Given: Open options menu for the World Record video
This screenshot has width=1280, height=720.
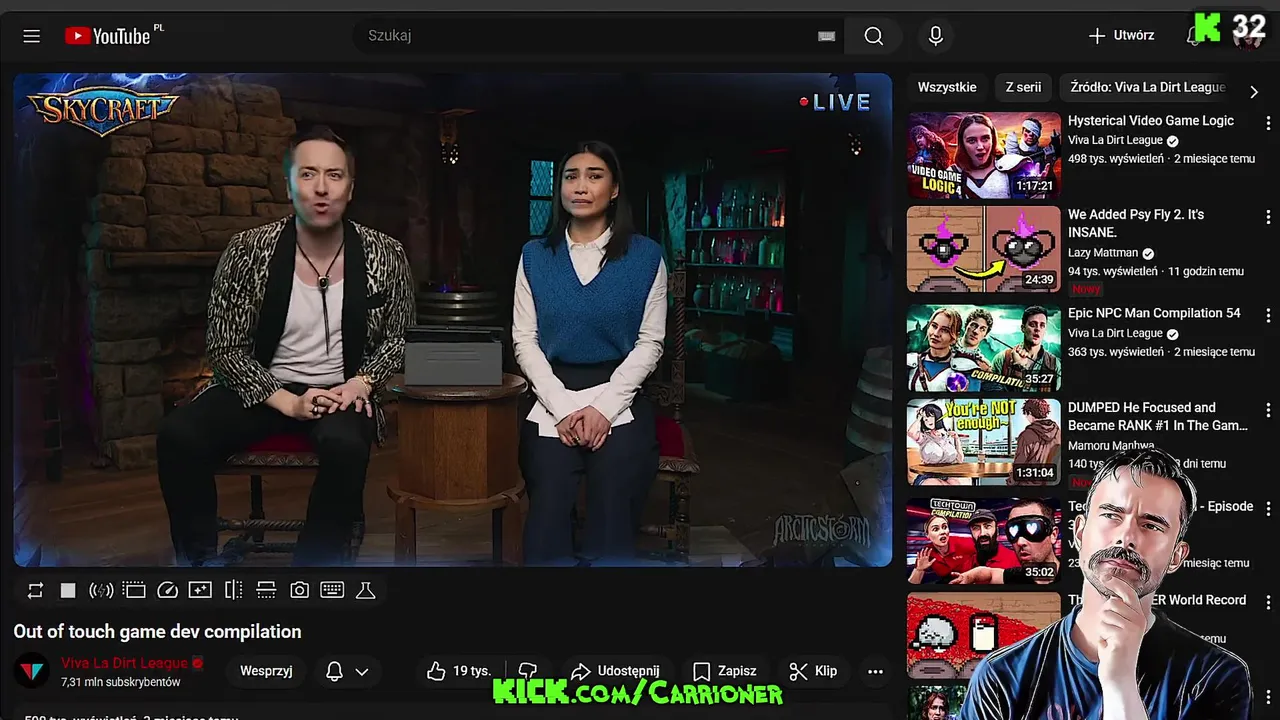Looking at the screenshot, I should click(1268, 602).
